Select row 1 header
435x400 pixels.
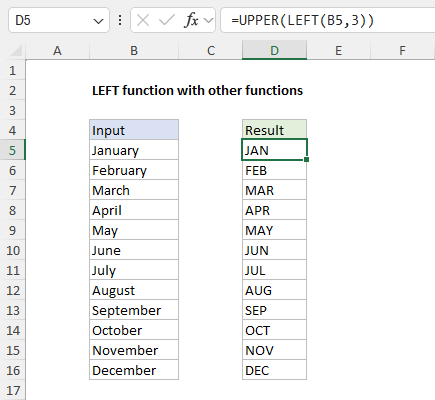[13, 70]
